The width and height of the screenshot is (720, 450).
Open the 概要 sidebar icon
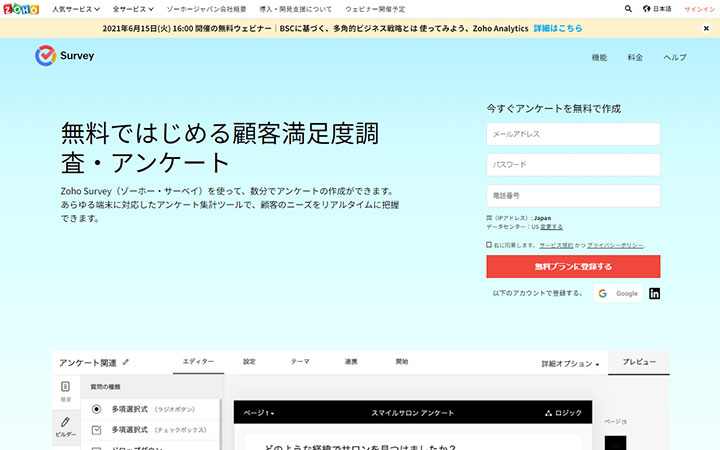click(66, 391)
